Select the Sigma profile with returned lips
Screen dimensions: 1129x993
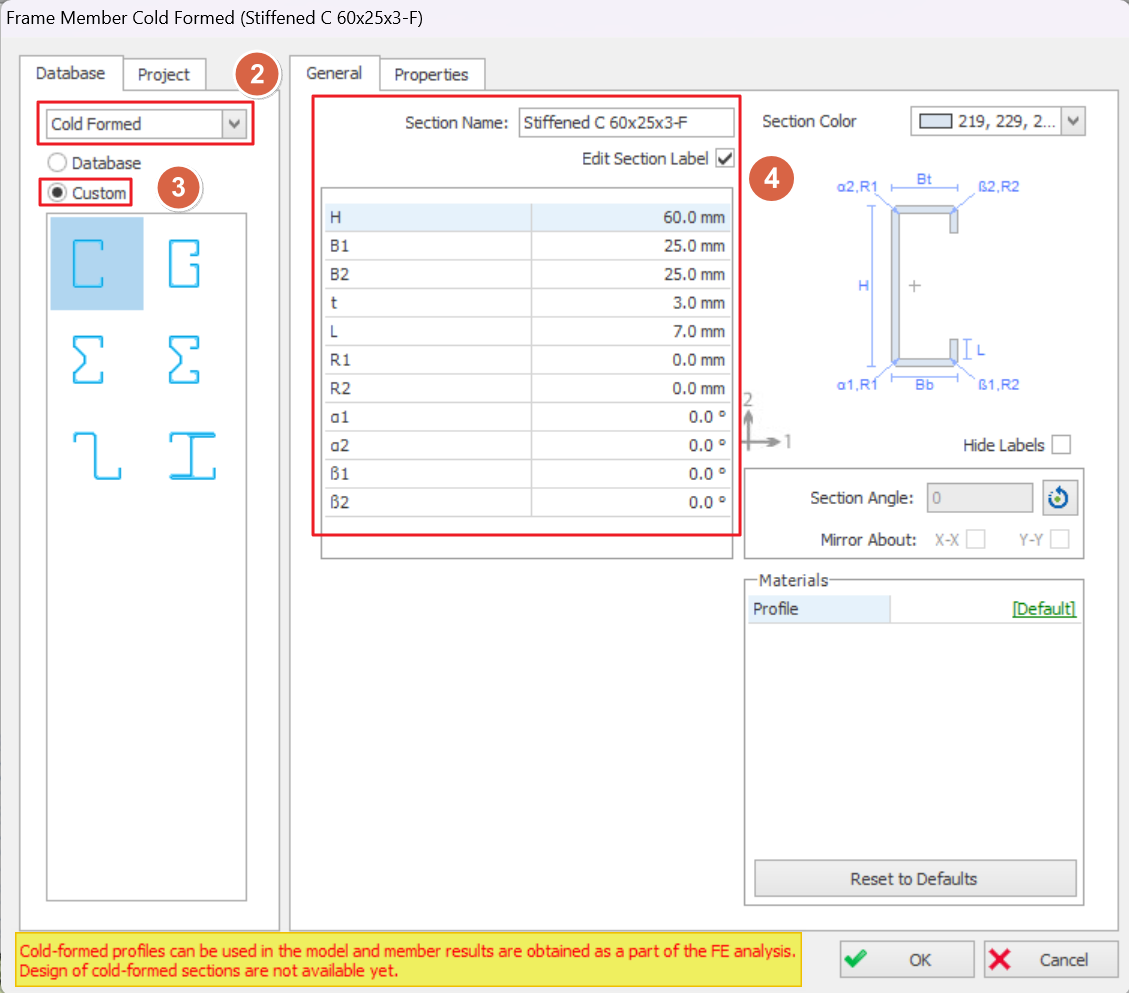(184, 360)
